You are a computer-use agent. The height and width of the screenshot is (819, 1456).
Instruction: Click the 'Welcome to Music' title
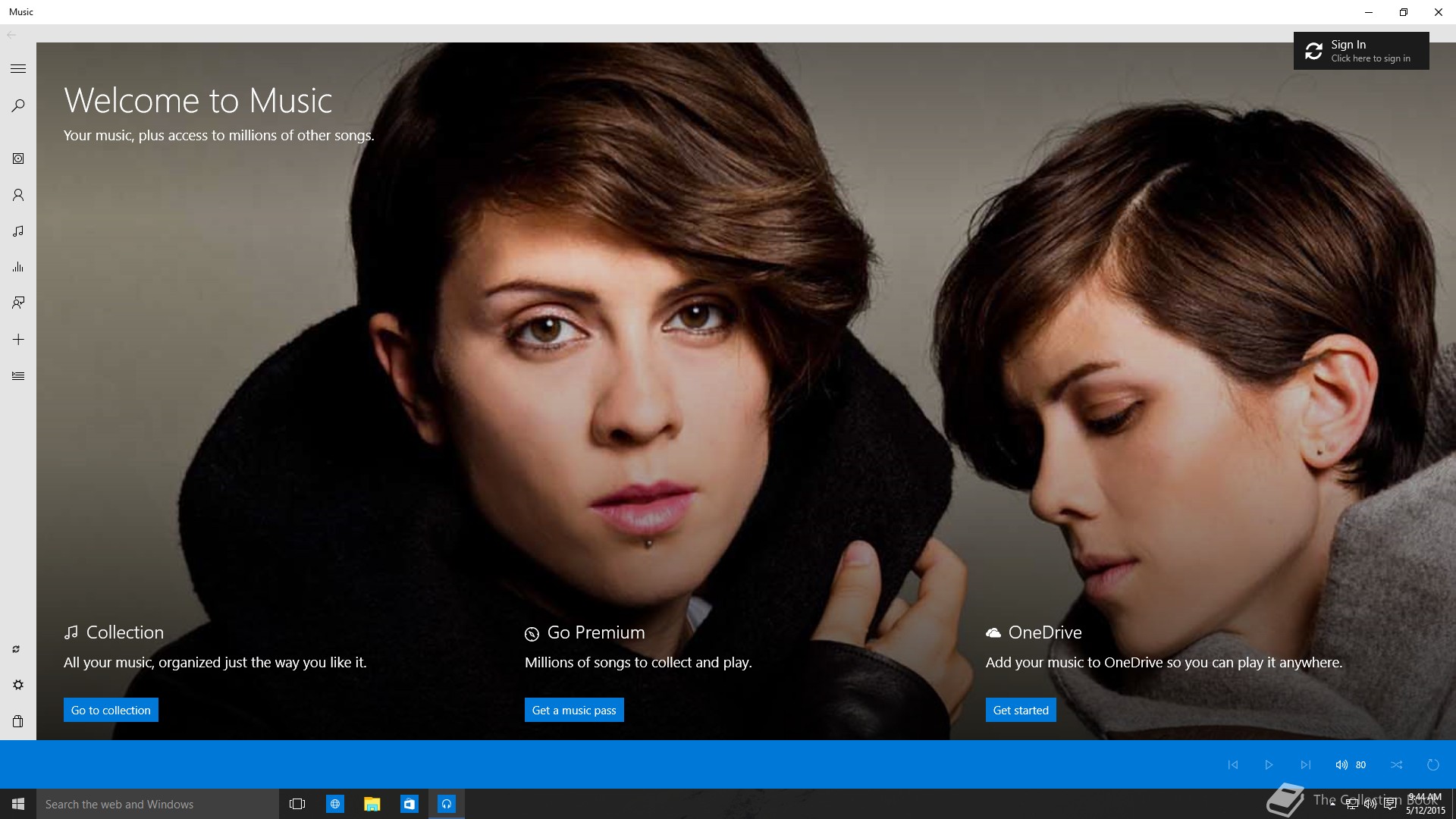[x=198, y=101]
